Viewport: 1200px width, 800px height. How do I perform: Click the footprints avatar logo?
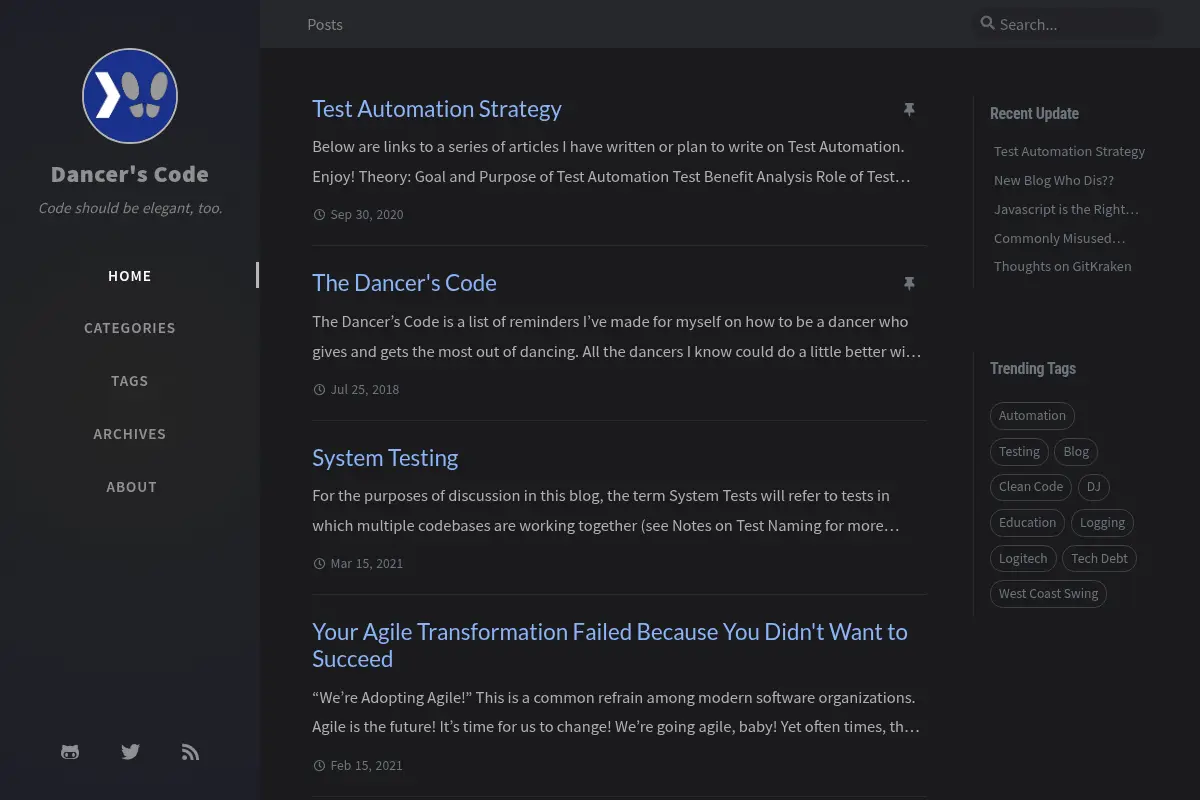pos(130,96)
